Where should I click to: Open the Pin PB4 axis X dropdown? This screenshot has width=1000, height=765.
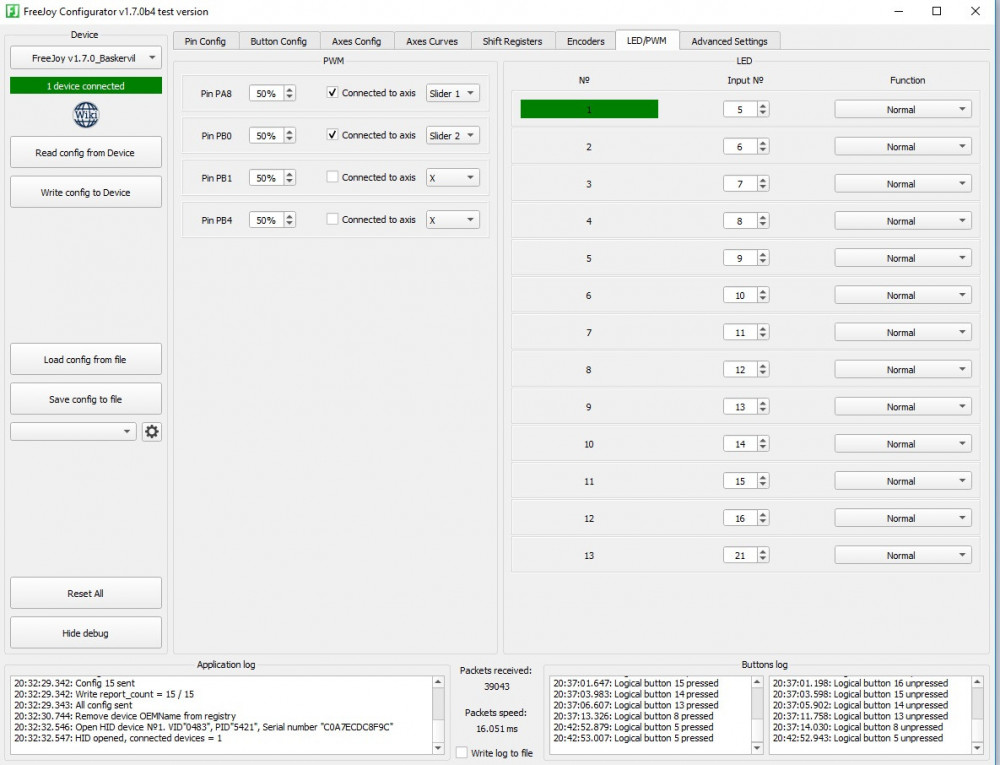[452, 220]
